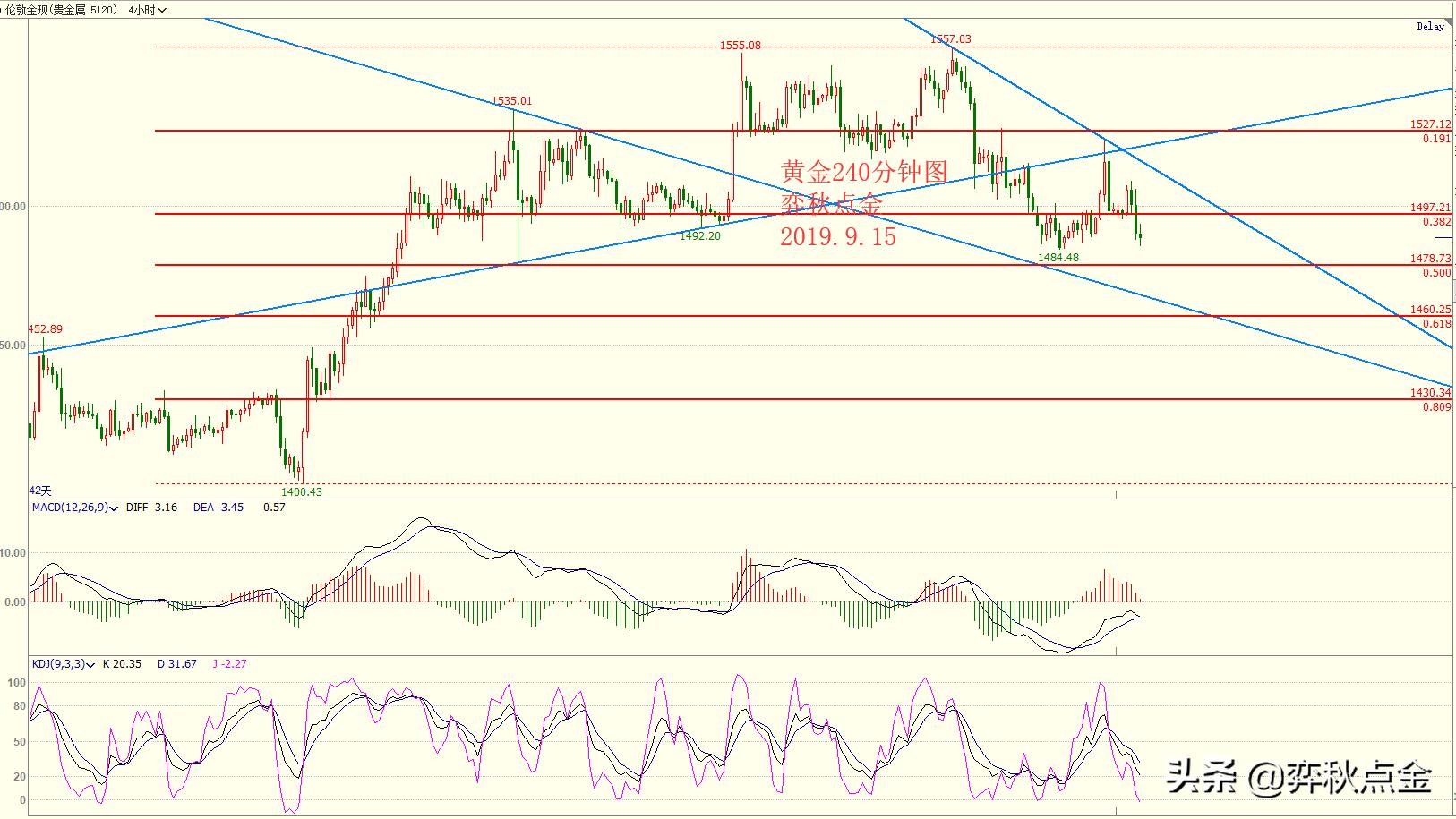Click the 伦敦金现(贵金属 5120) symbol title
This screenshot has width=1456, height=819.
[62, 10]
